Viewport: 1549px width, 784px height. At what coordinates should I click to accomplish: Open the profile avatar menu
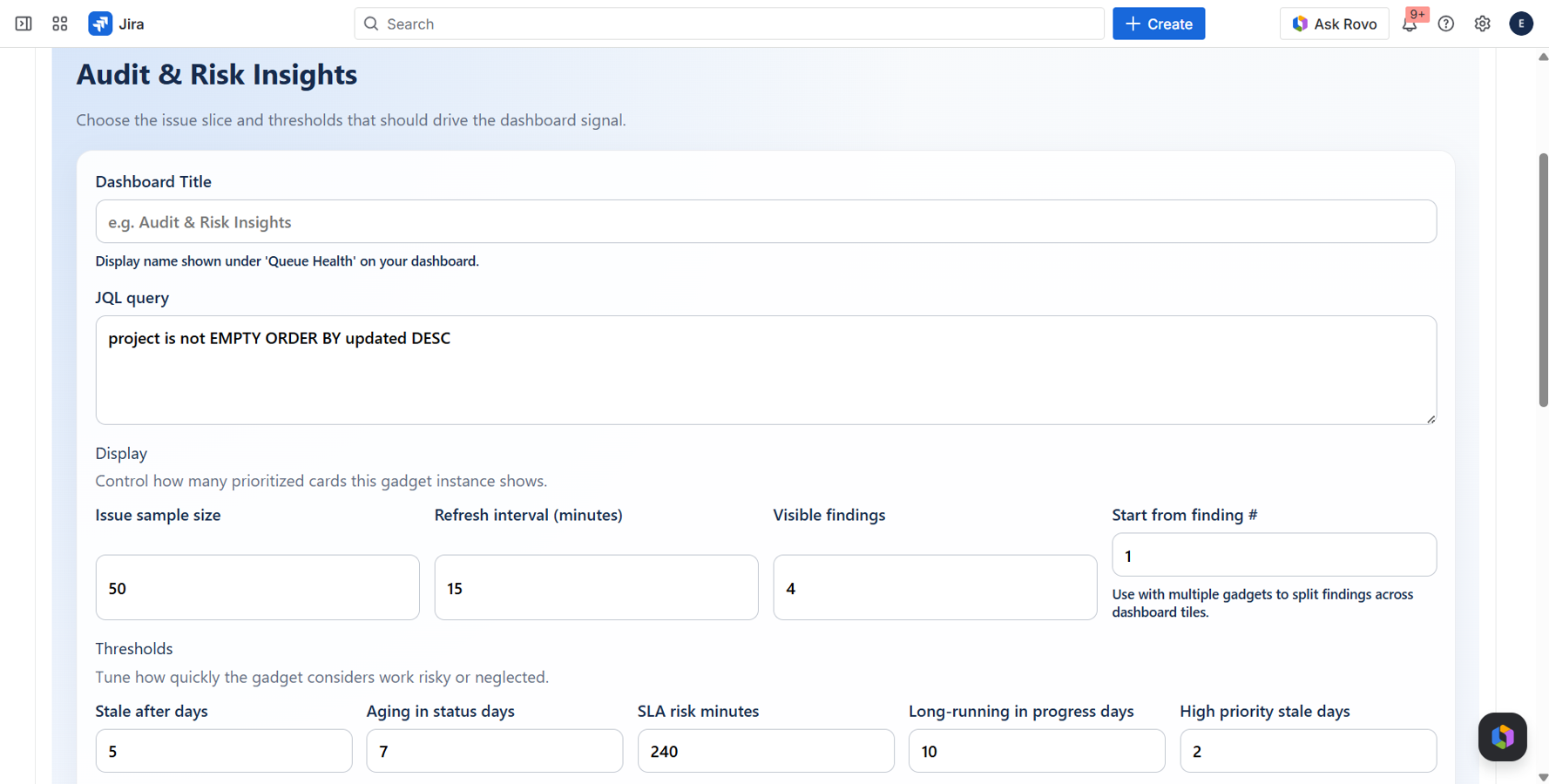pos(1521,24)
